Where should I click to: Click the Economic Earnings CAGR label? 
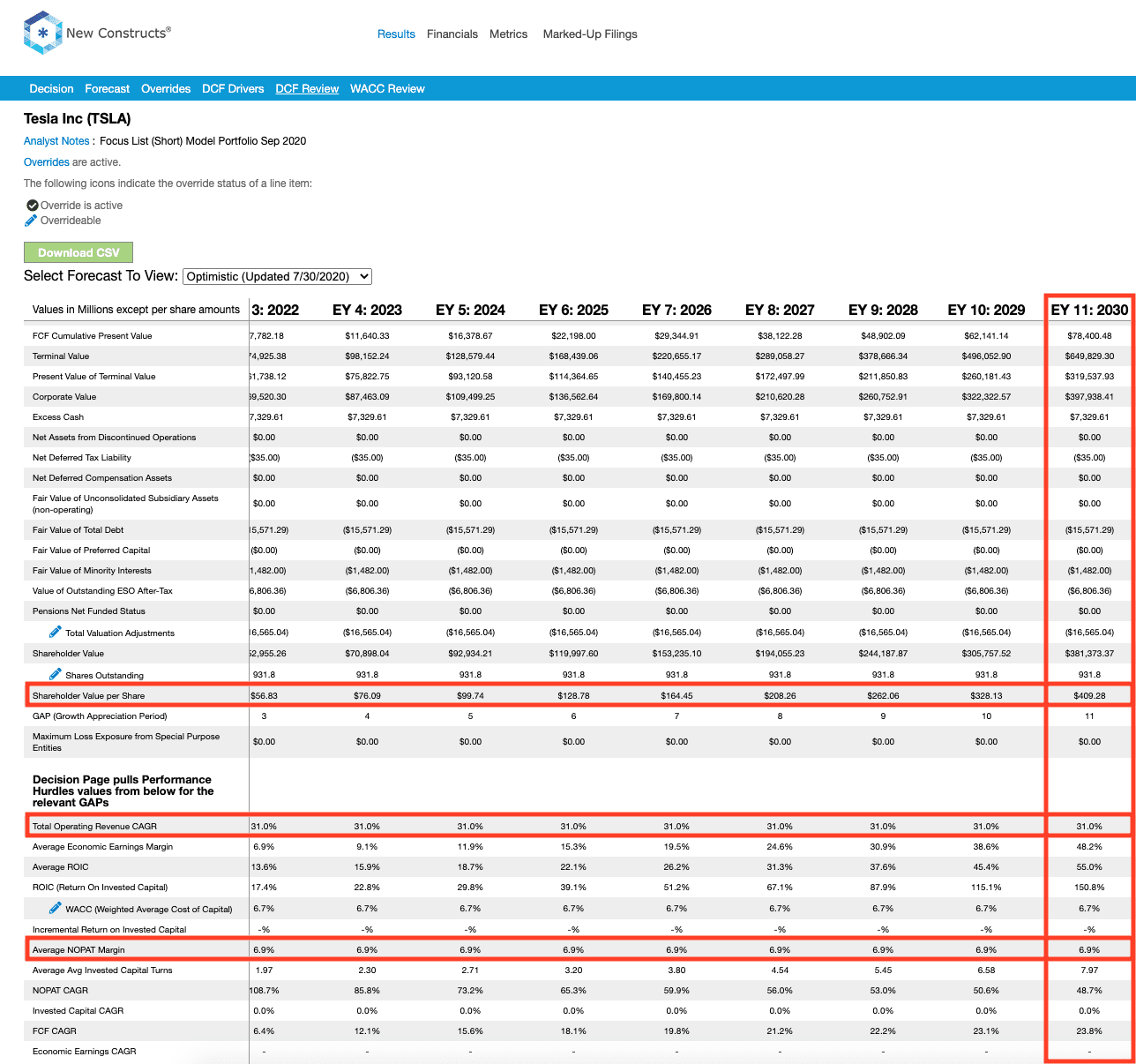tap(85, 1051)
